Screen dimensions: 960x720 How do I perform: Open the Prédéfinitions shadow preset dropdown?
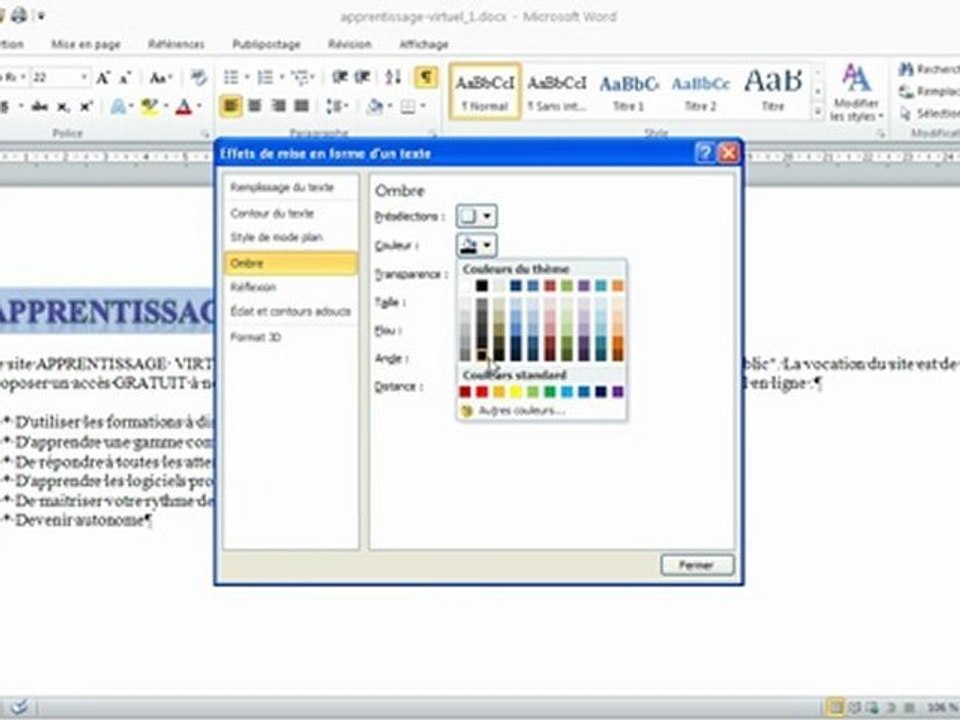(x=476, y=216)
